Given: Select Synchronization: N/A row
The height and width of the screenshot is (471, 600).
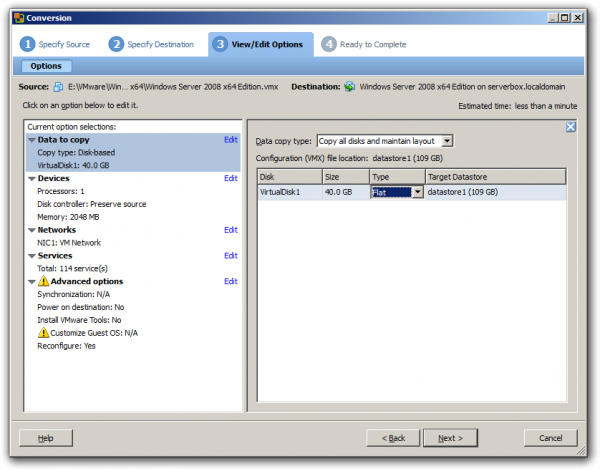Looking at the screenshot, I should click(x=73, y=294).
